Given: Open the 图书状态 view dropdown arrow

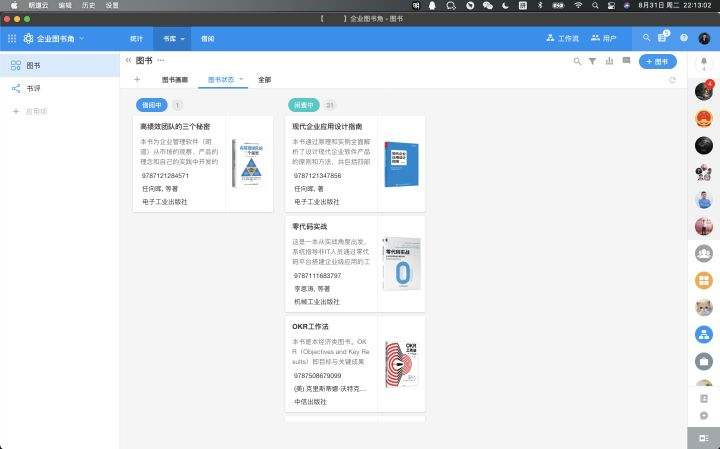Looking at the screenshot, I should (x=241, y=79).
